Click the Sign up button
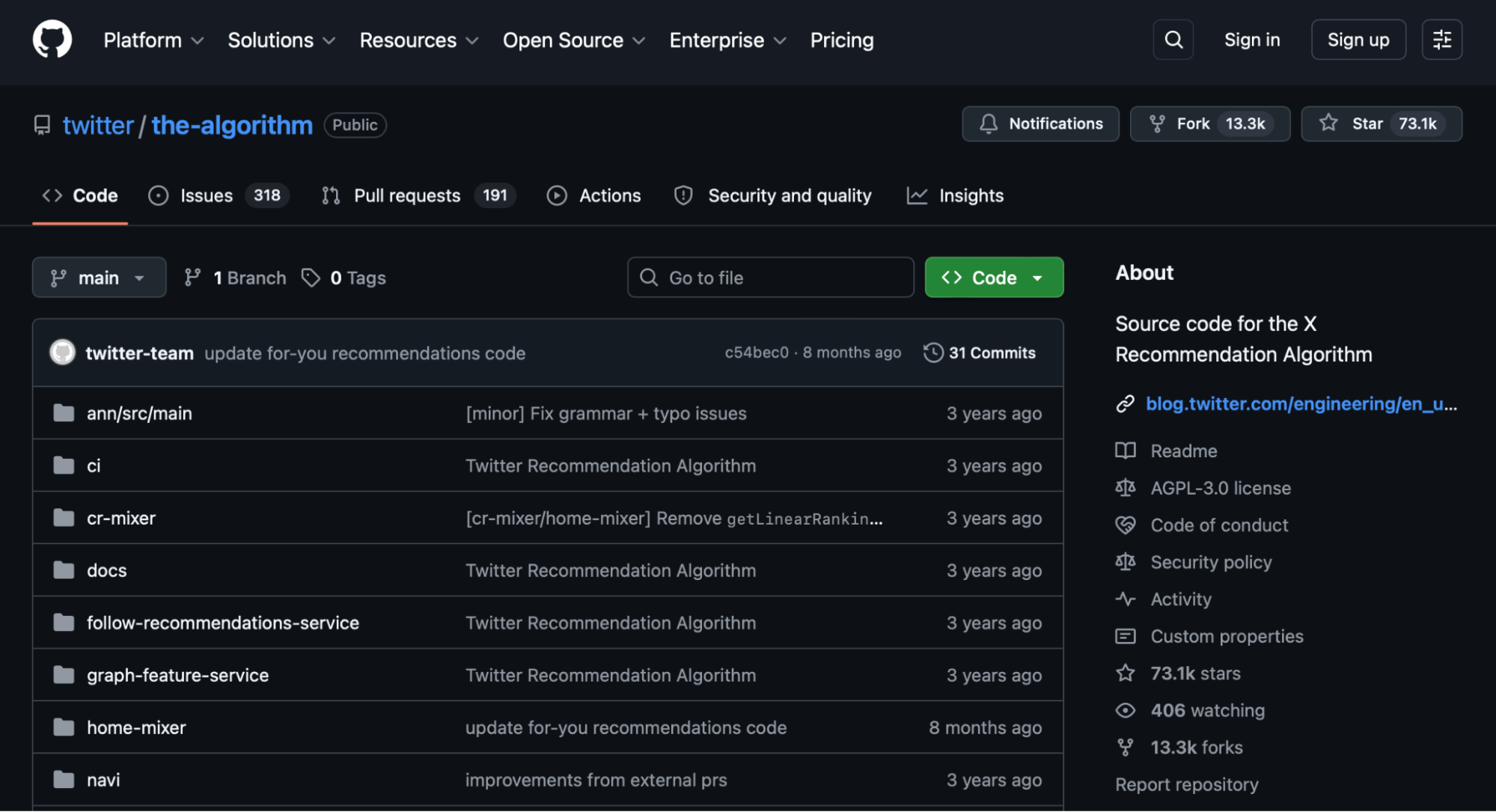Image resolution: width=1496 pixels, height=812 pixels. pyautogui.click(x=1358, y=40)
